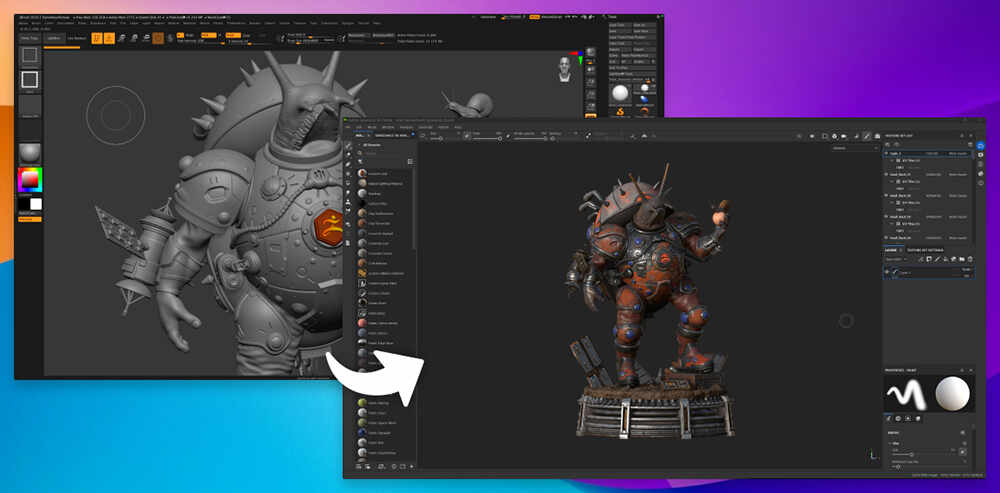This screenshot has width=1000, height=493.
Task: Toggle the orange Zadd button in ZBrush
Action: (x=233, y=35)
